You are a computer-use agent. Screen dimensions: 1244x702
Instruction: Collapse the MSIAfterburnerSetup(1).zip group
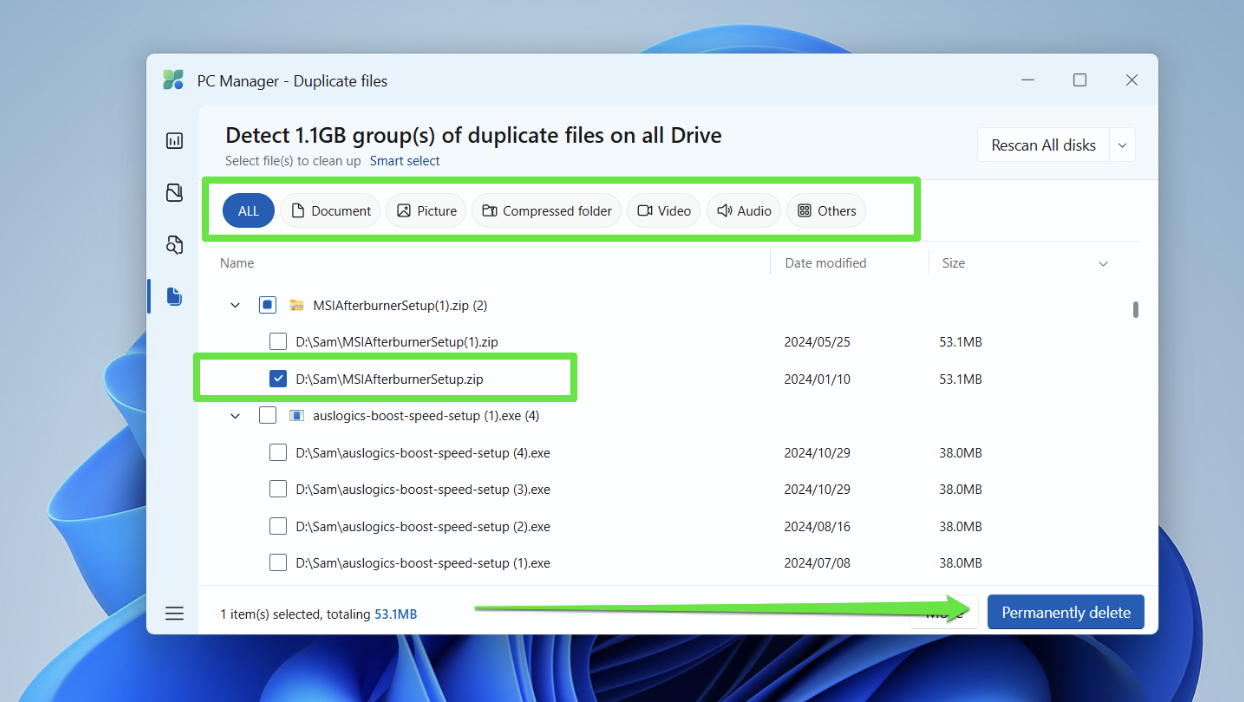235,304
